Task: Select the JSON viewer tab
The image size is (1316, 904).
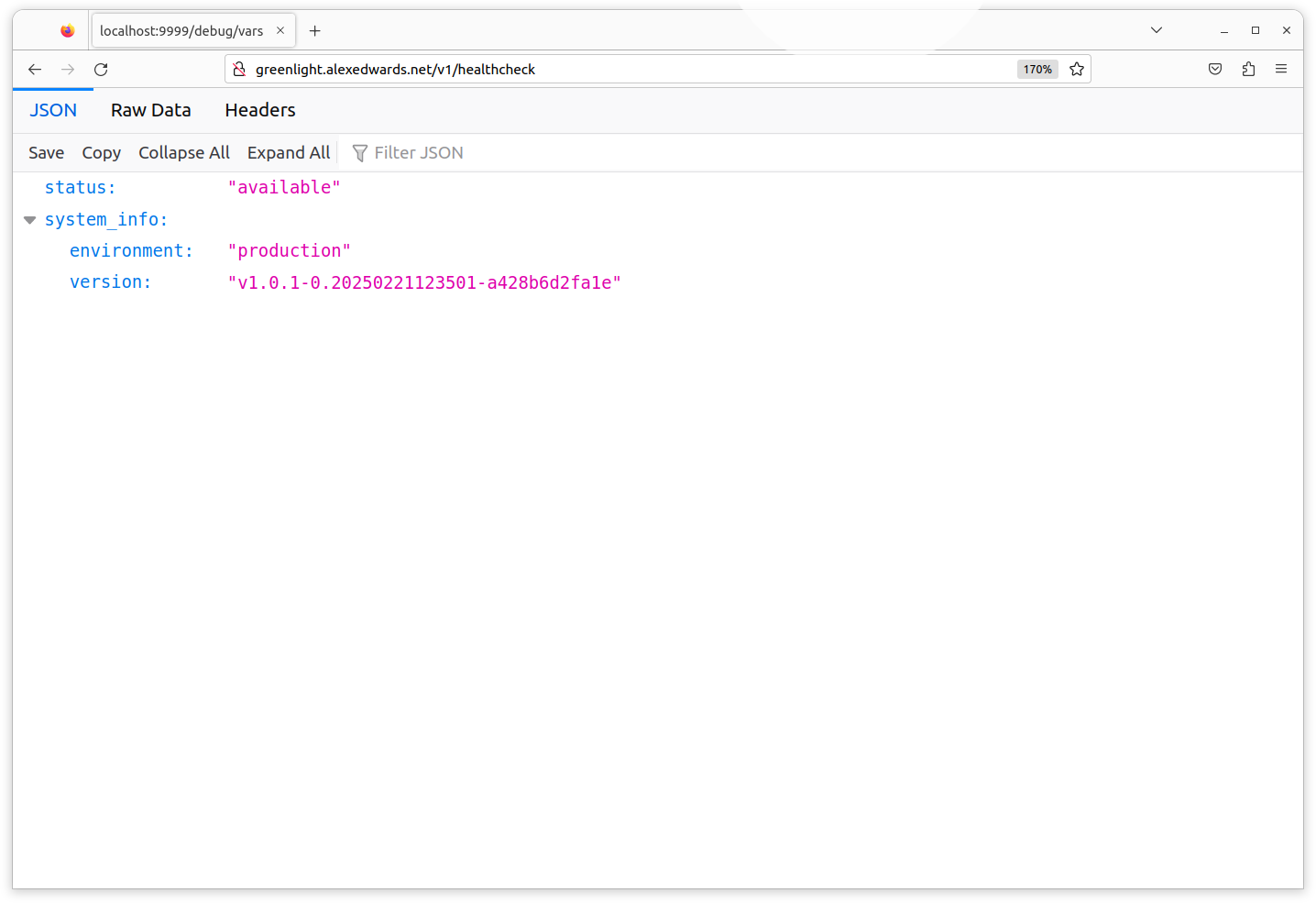Action: pos(53,110)
